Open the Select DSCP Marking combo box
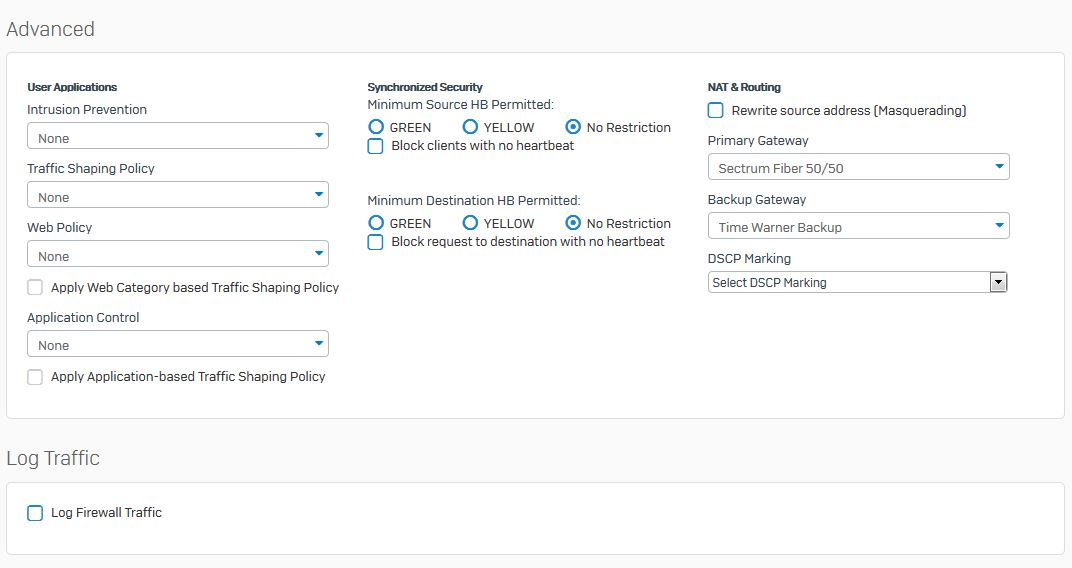The height and width of the screenshot is (568, 1072). pyautogui.click(x=848, y=283)
